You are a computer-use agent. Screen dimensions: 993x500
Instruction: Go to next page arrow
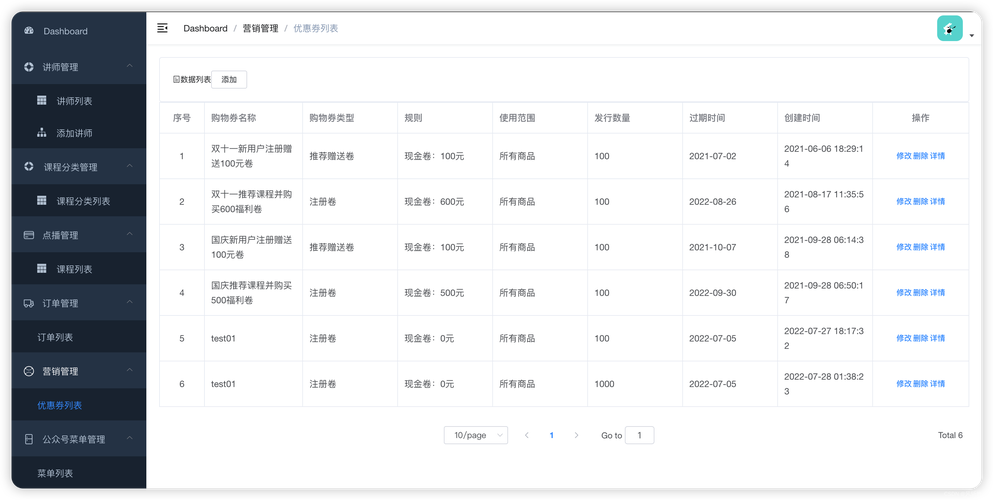tap(576, 435)
